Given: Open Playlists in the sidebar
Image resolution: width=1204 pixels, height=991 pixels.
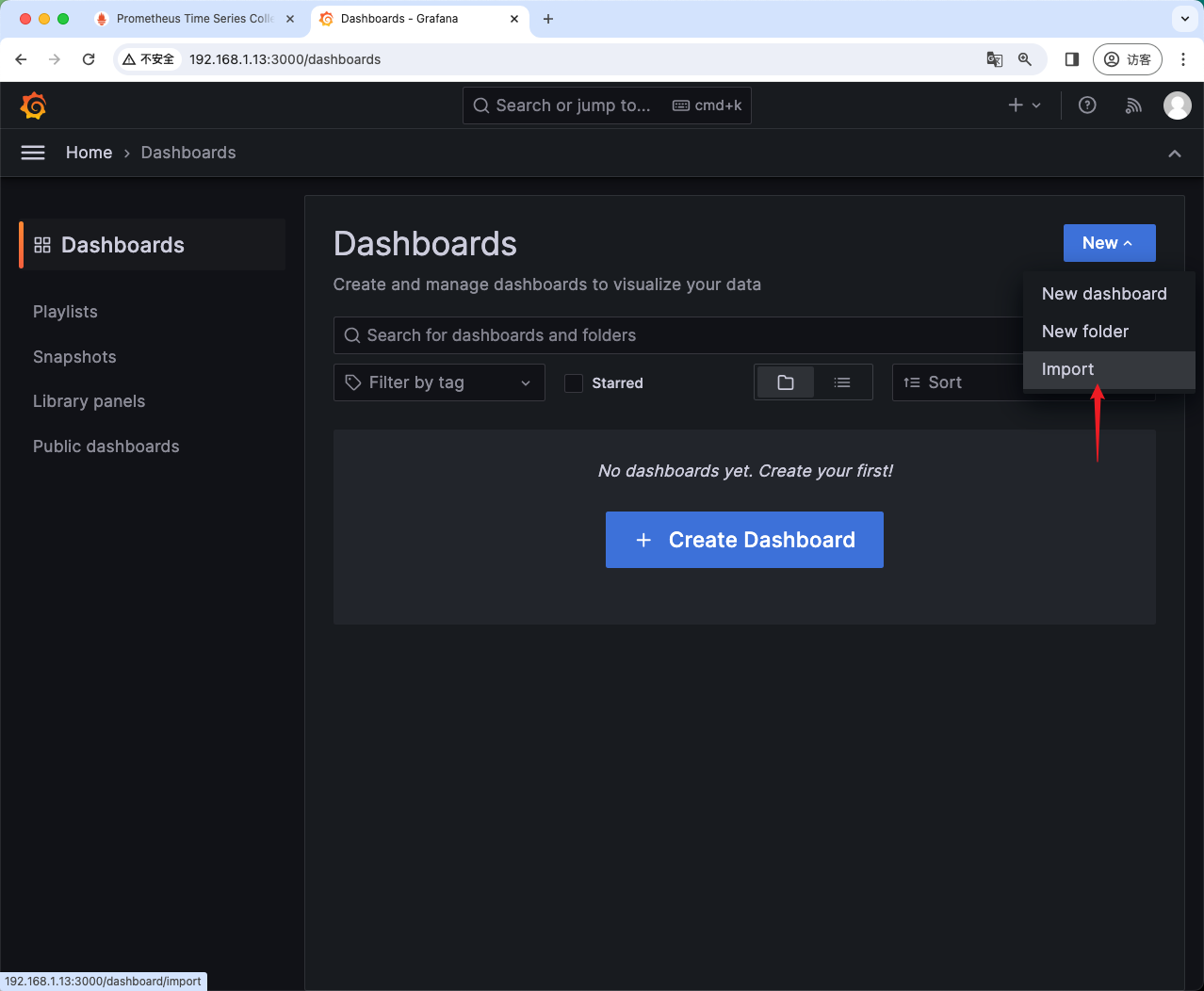Looking at the screenshot, I should [65, 312].
